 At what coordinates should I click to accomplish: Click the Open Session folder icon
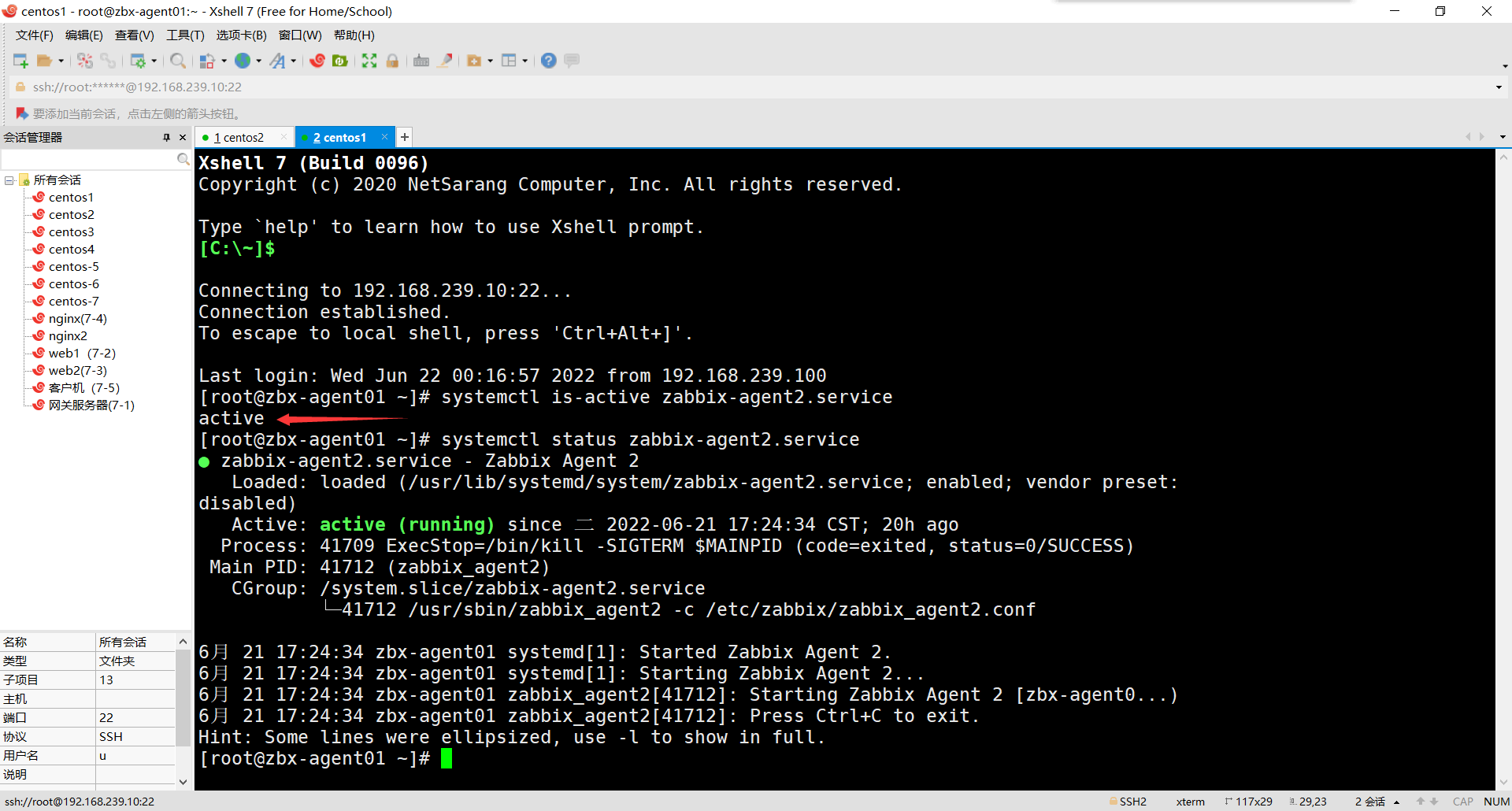pos(45,61)
